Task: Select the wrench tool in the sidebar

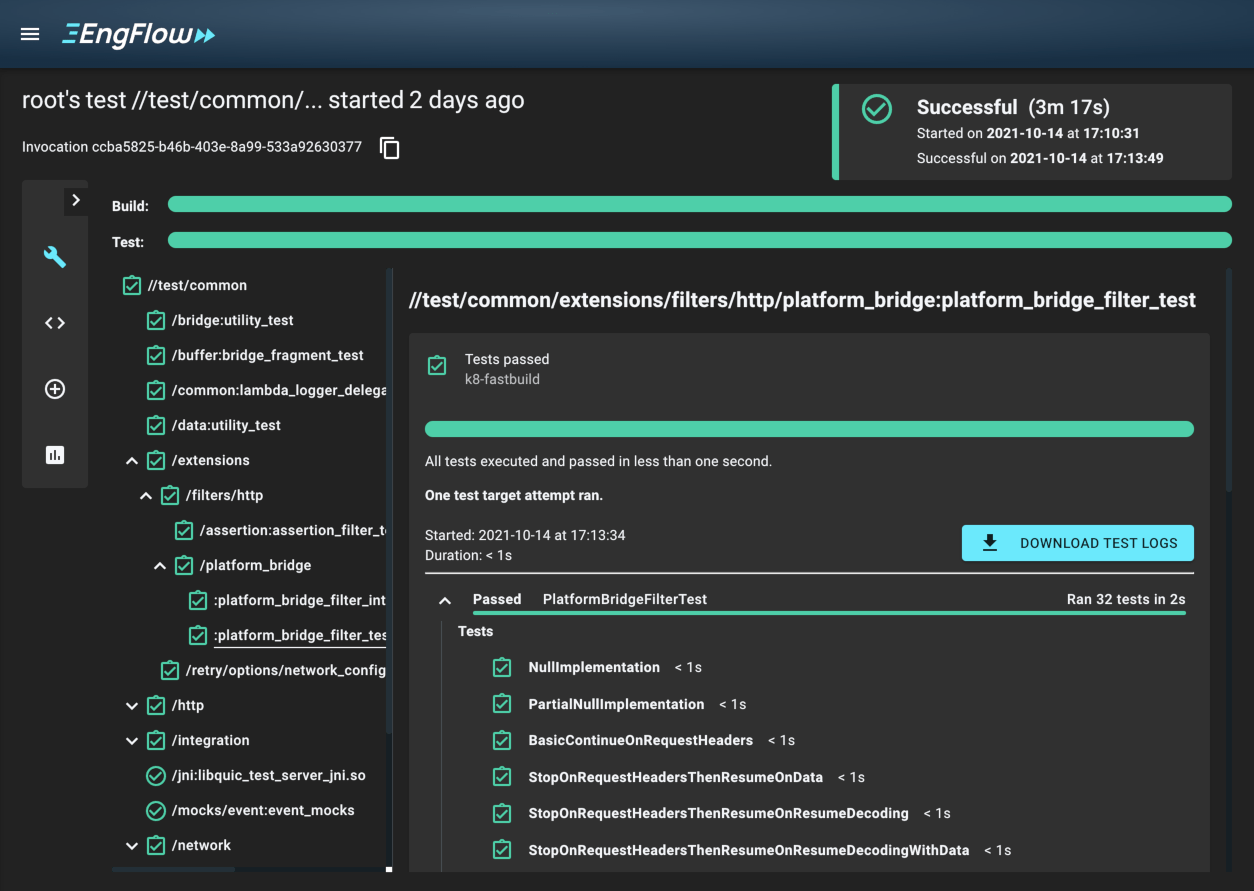Action: click(55, 256)
